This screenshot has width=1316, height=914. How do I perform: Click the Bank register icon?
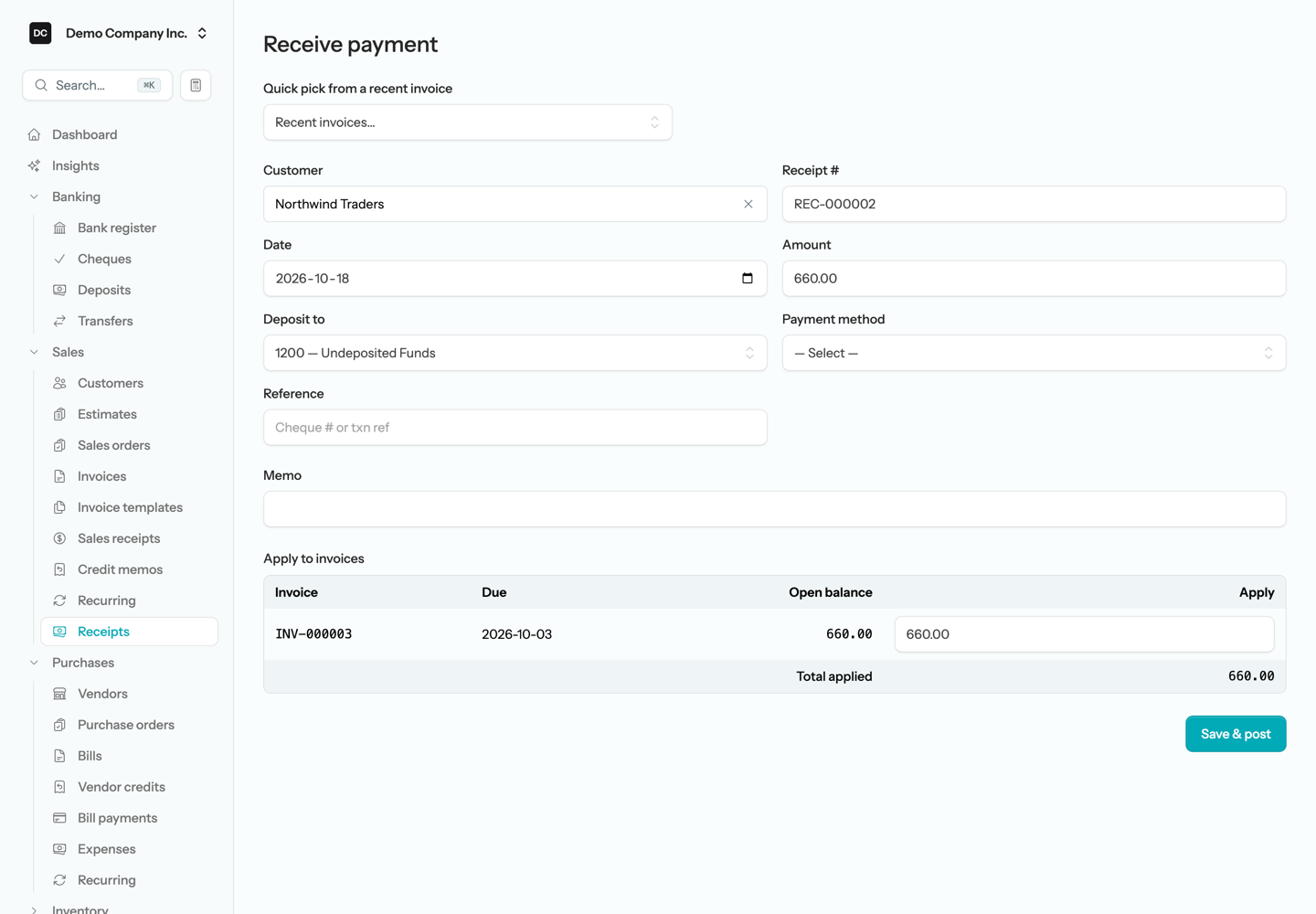click(x=59, y=228)
